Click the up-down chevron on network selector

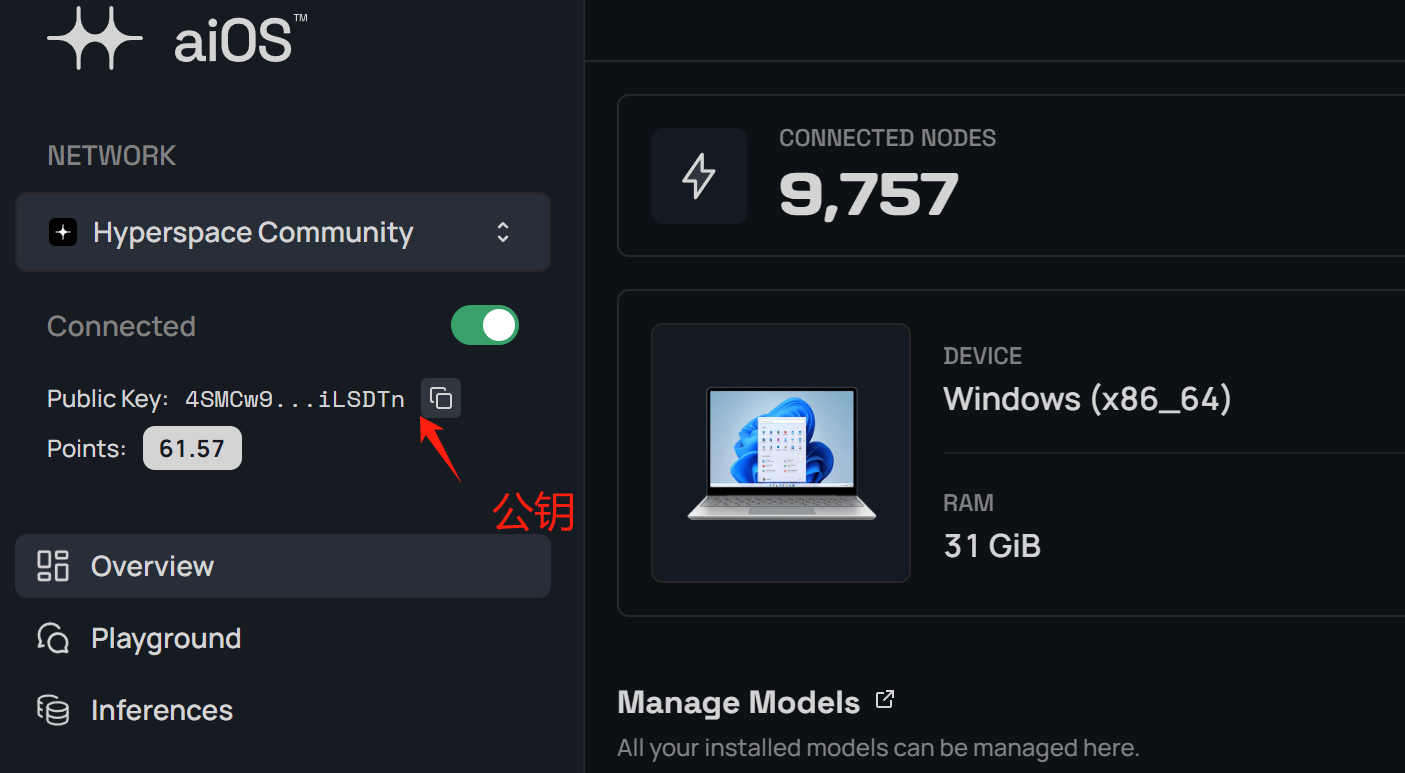point(503,233)
